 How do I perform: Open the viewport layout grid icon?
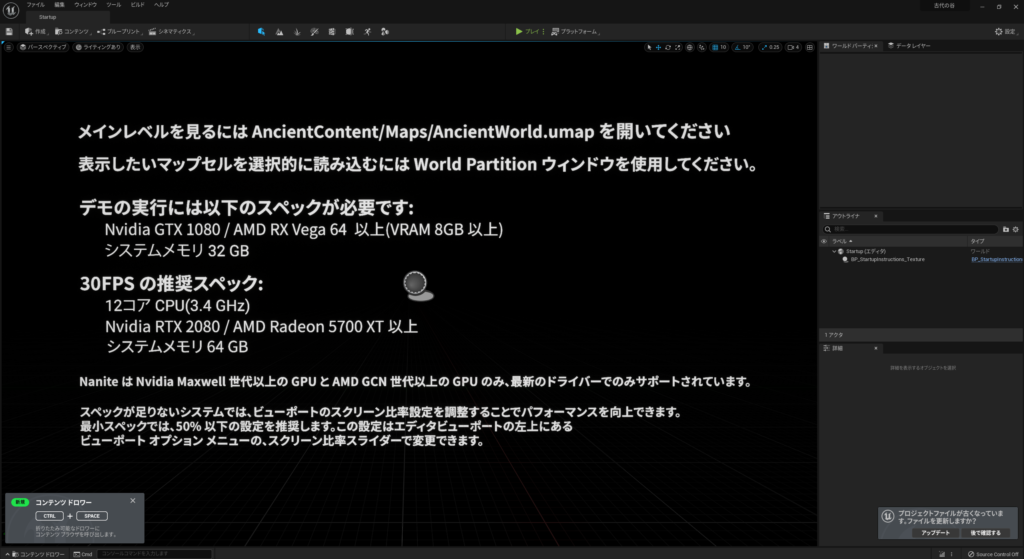click(810, 47)
